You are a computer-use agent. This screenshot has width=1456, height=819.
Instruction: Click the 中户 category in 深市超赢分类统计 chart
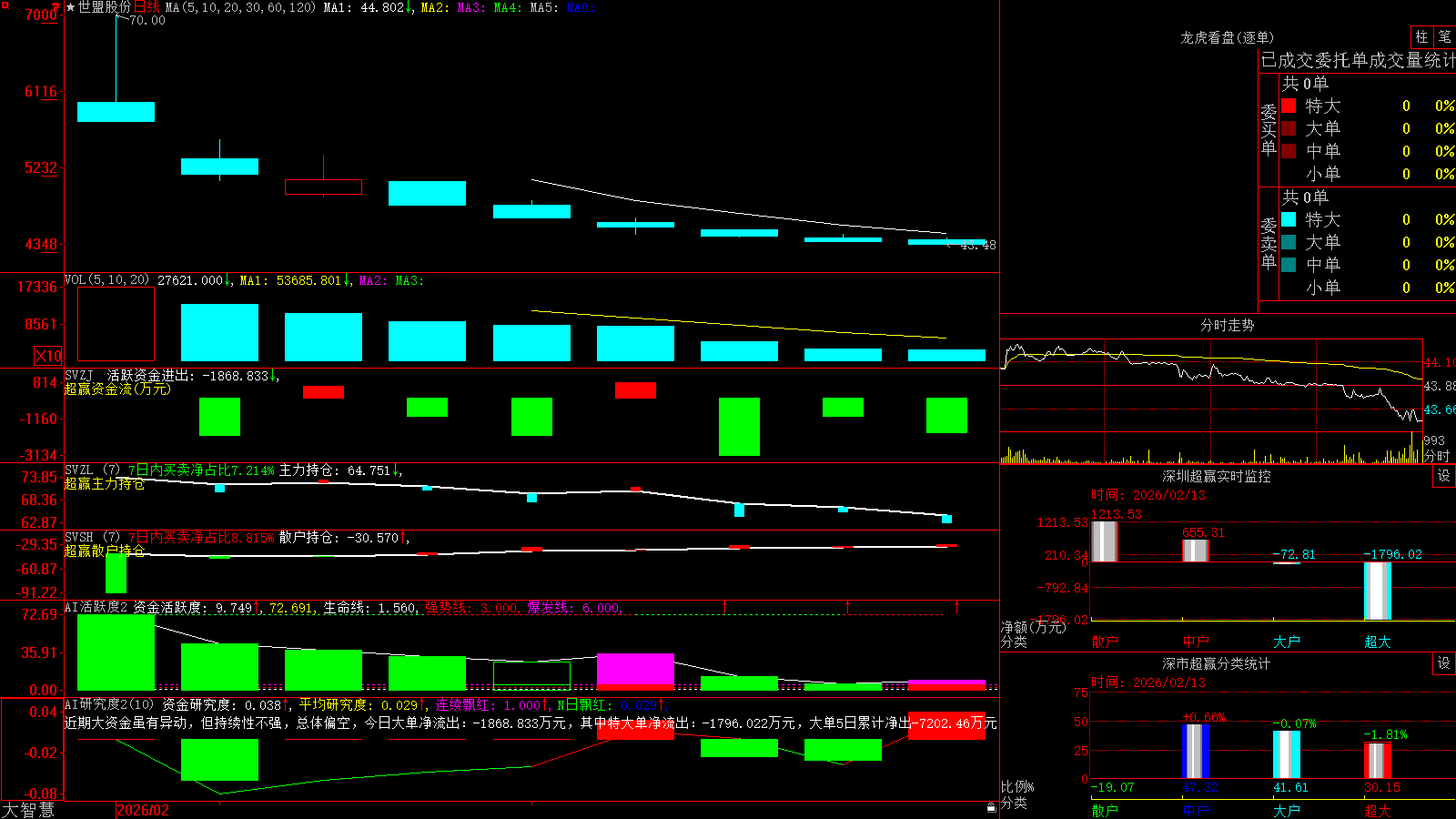[x=1196, y=810]
